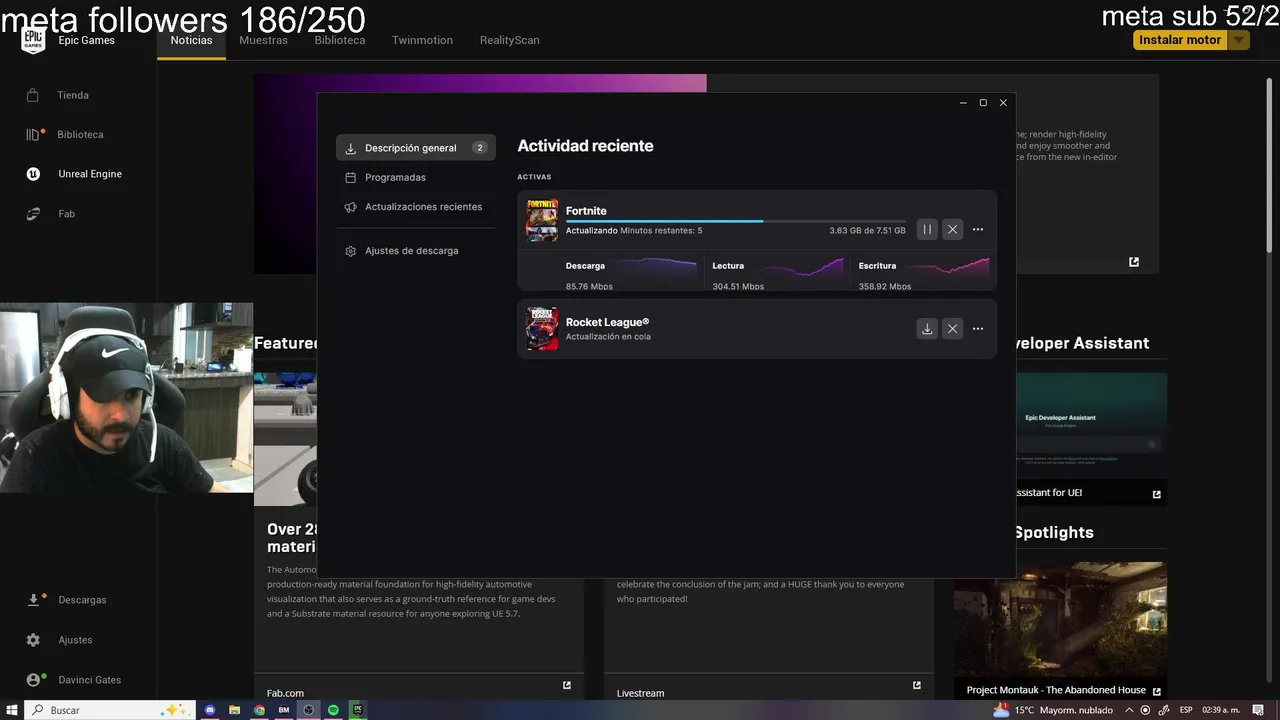Viewport: 1280px width, 720px height.
Task: Open Google Chrome from the taskbar
Action: [x=259, y=710]
